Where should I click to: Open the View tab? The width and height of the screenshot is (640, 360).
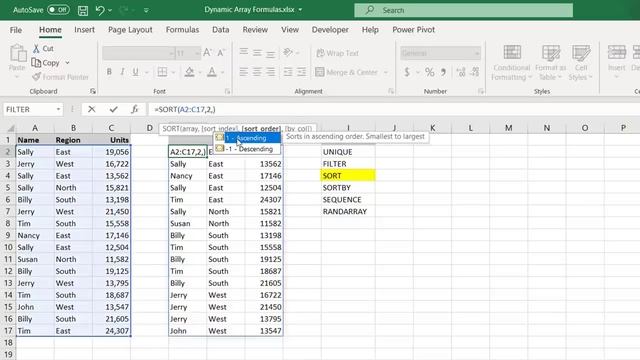[x=290, y=30]
